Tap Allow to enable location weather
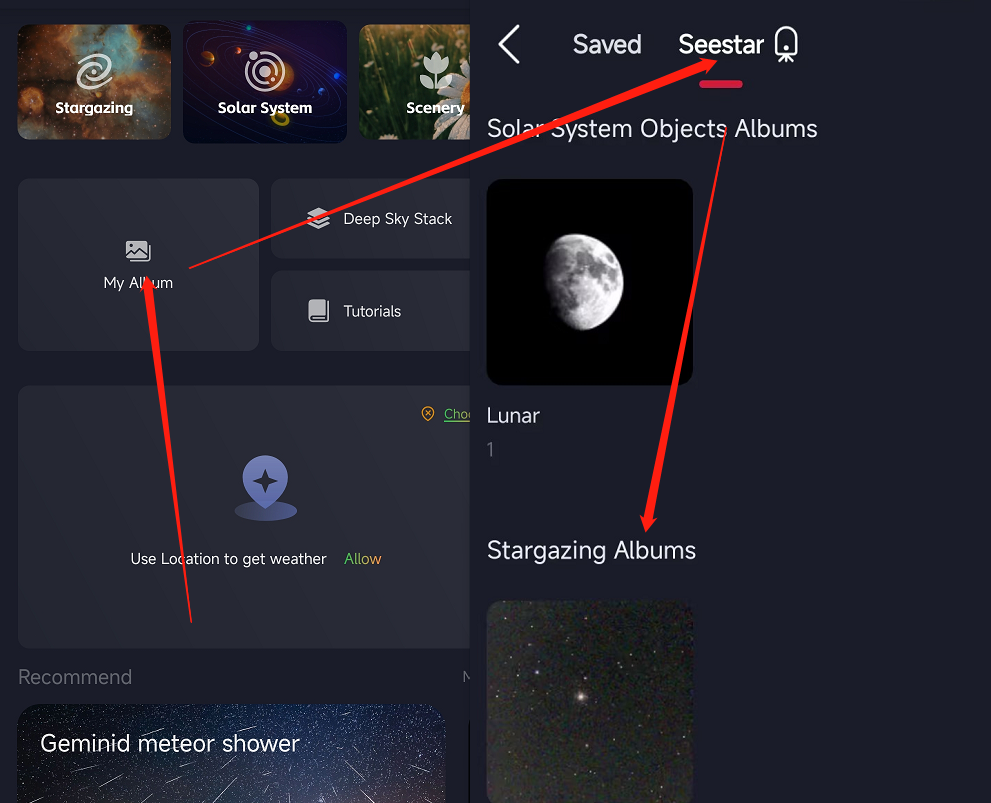The width and height of the screenshot is (991, 803). pos(363,558)
